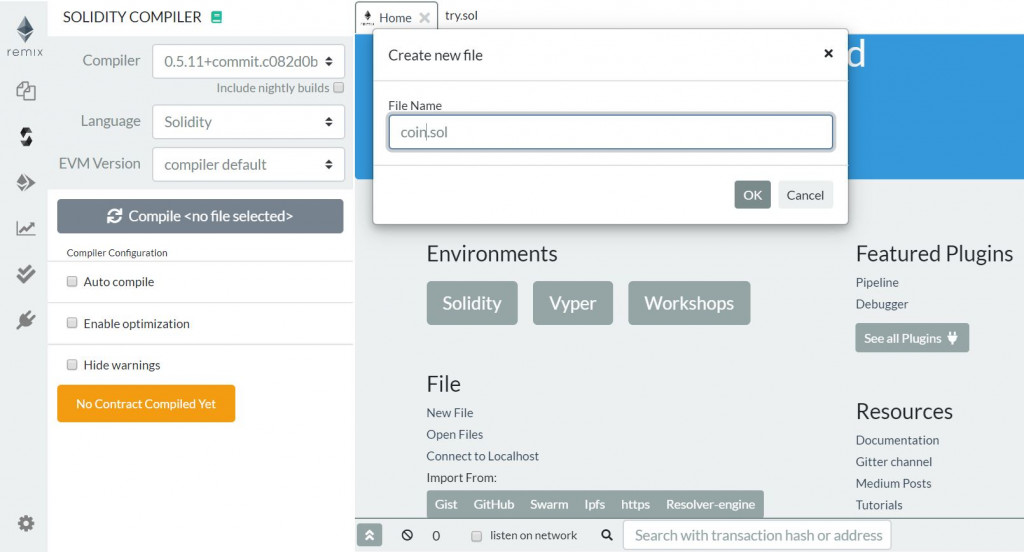Click the pending transactions count 0
The image size is (1024, 552).
click(x=436, y=536)
